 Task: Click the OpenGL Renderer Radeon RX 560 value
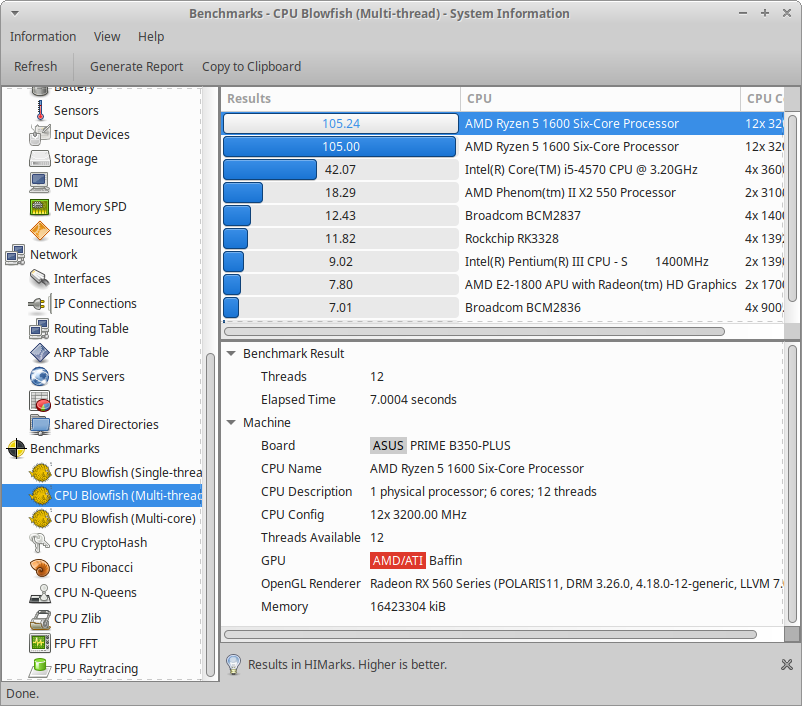(576, 584)
